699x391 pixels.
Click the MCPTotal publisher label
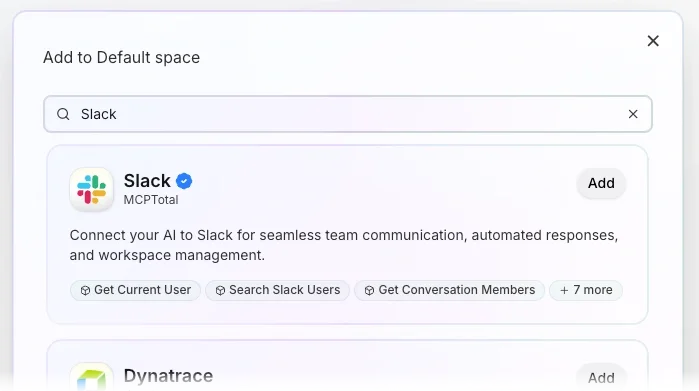pos(151,200)
